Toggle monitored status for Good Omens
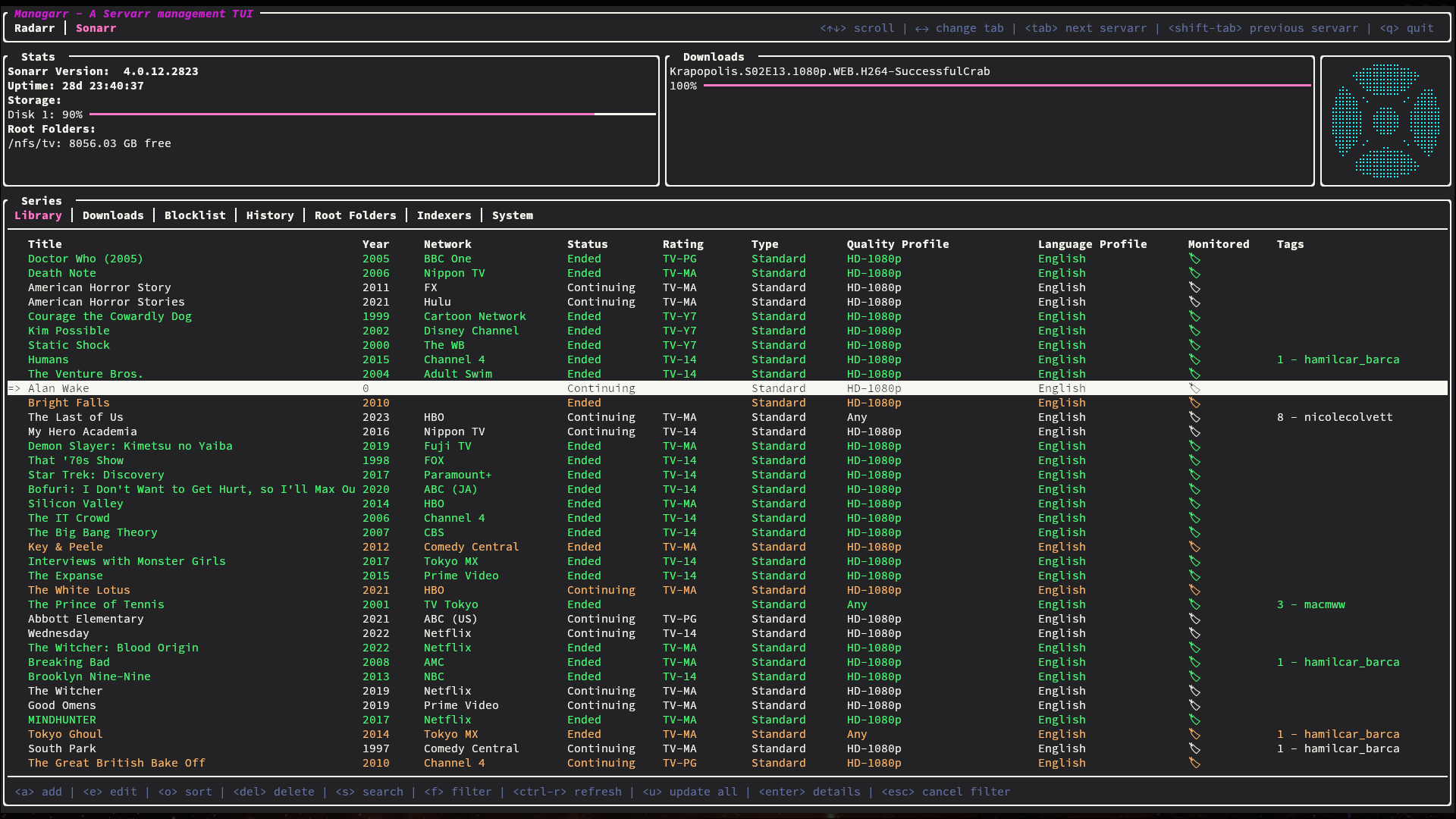1456x819 pixels. pos(1195,705)
